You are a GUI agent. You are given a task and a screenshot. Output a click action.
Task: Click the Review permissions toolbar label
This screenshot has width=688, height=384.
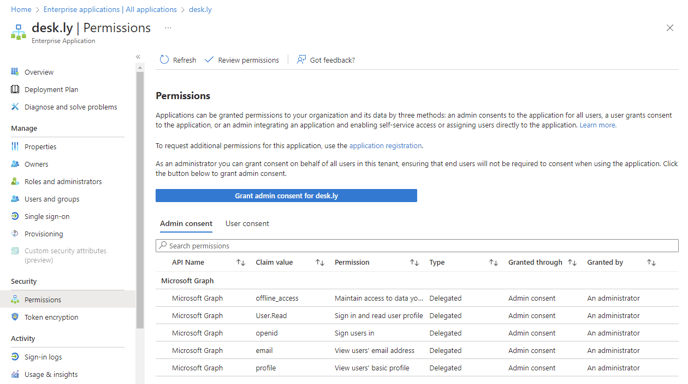click(248, 60)
